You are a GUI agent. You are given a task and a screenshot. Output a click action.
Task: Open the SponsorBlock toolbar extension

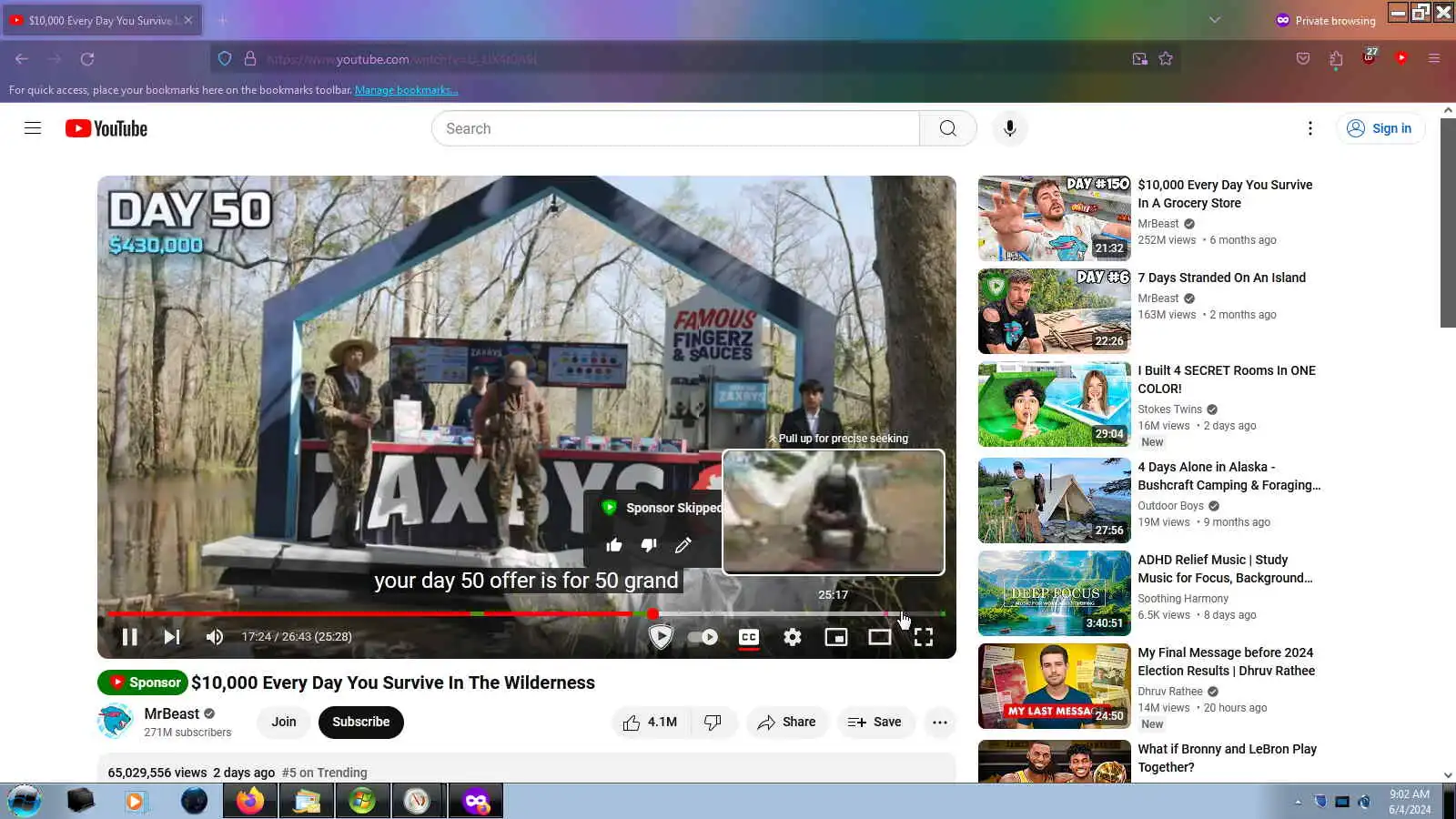coord(1401,58)
